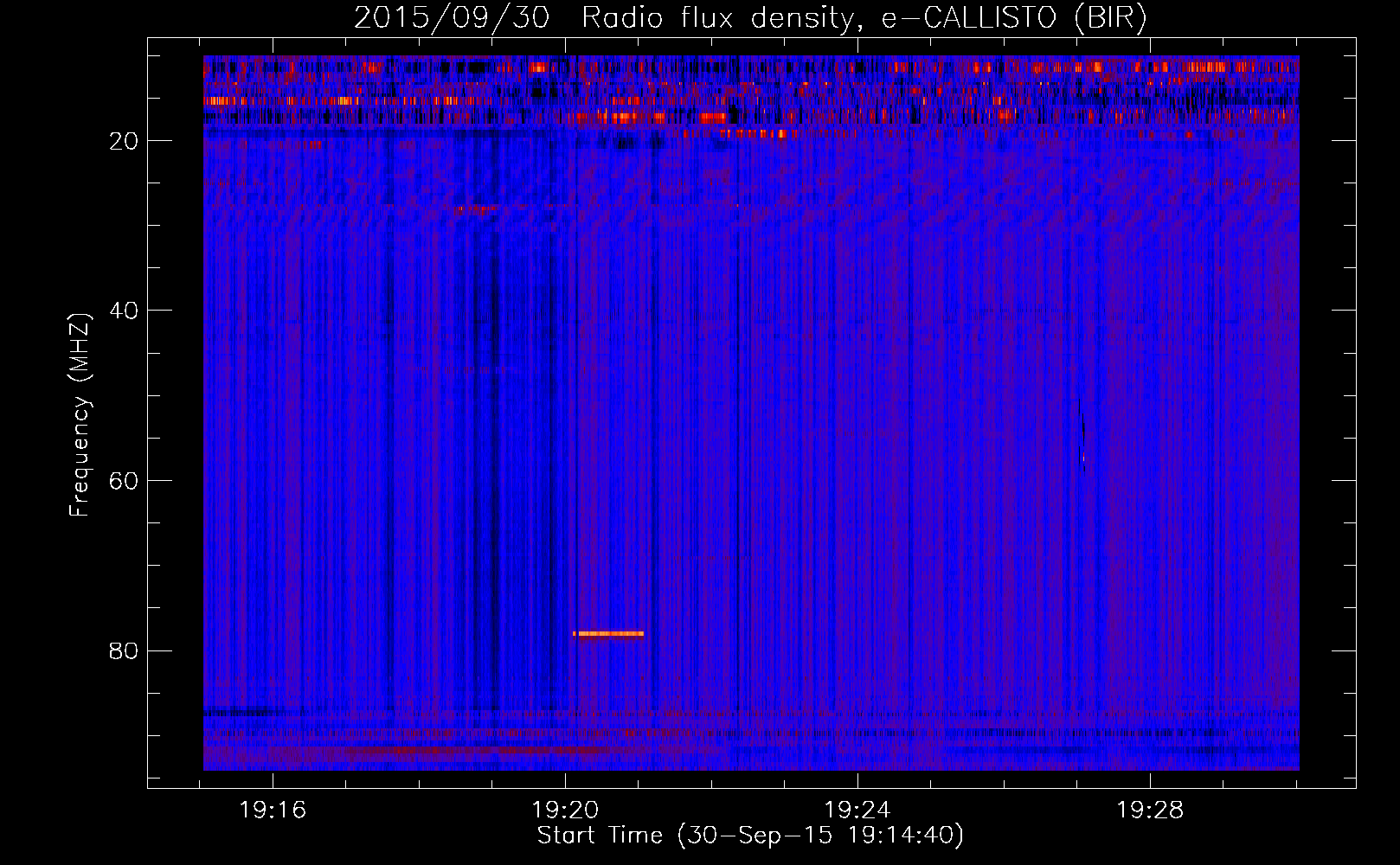Click the 19:20 time tick label
1400x865 pixels.
point(565,811)
